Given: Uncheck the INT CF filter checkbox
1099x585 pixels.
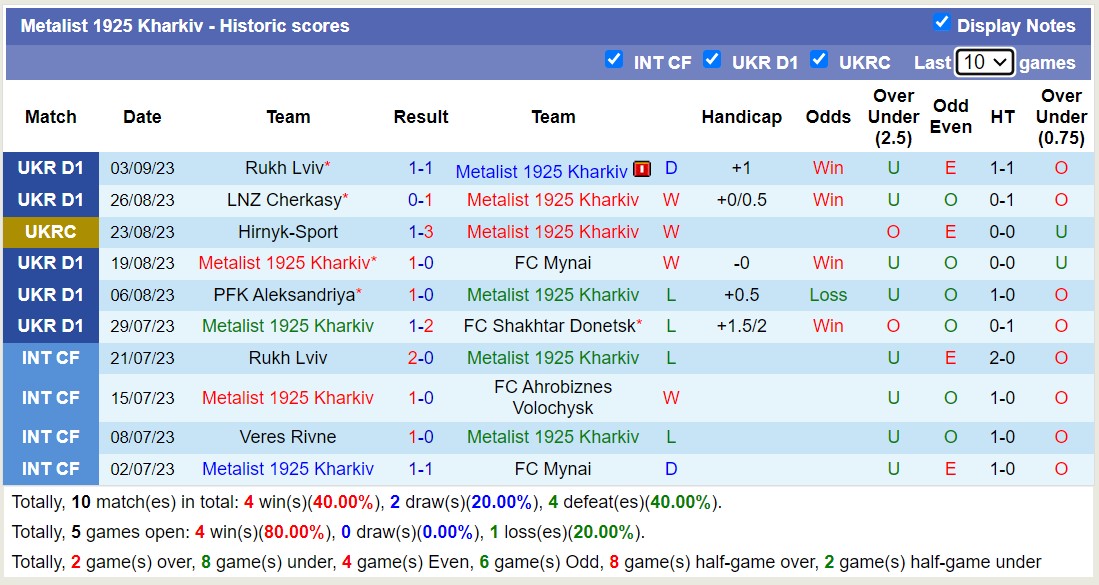Looking at the screenshot, I should pos(614,60).
